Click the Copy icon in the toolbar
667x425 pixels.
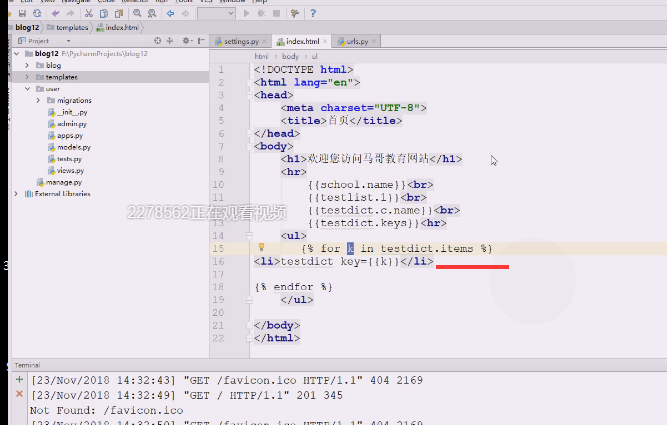pyautogui.click(x=103, y=14)
